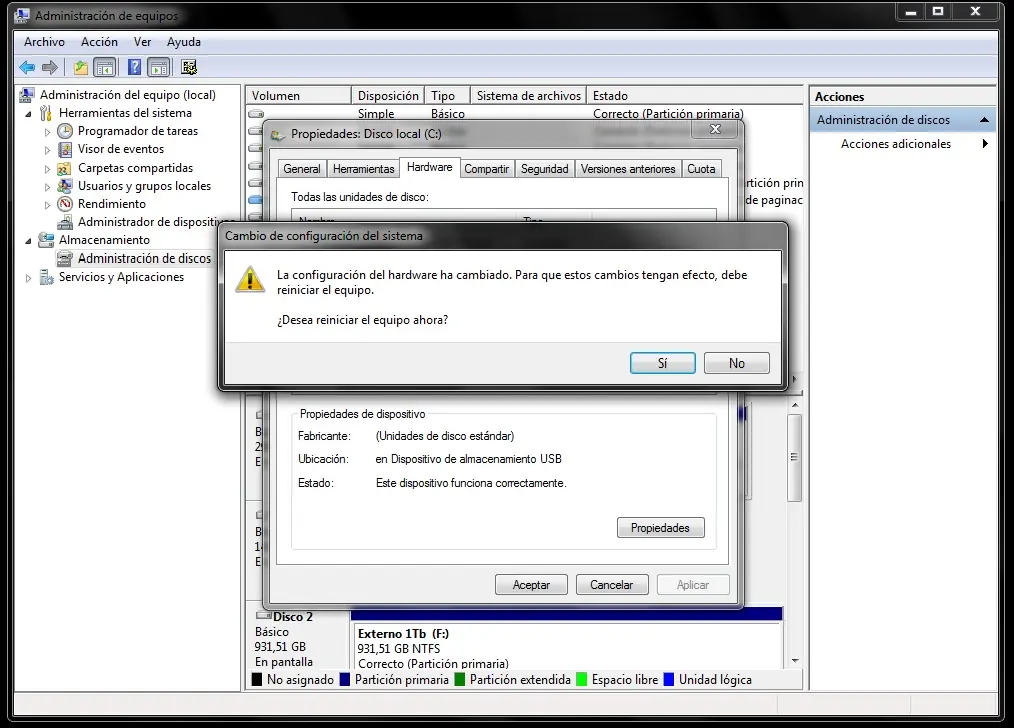Open the Ayuda menu
Image resolution: width=1014 pixels, height=728 pixels.
pyautogui.click(x=184, y=42)
